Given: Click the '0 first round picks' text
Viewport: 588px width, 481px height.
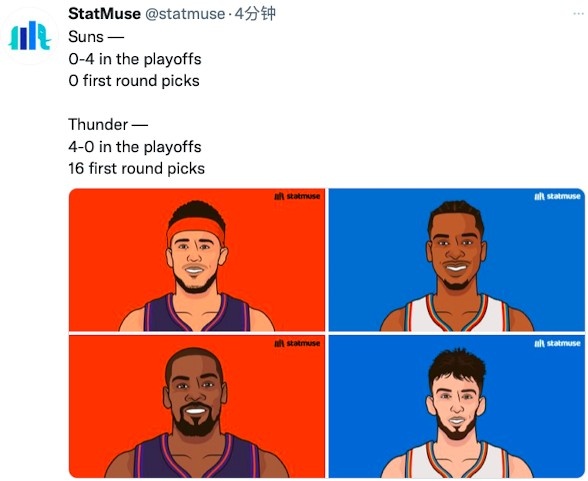Looking at the screenshot, I should pos(134,81).
